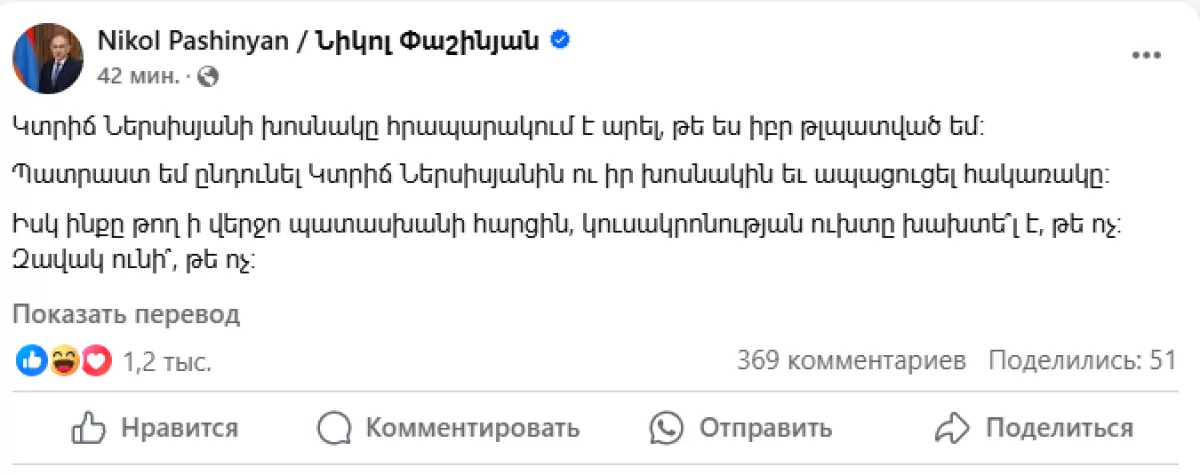Click the public globe audience icon
Image resolution: width=1200 pixels, height=474 pixels.
coord(208,75)
